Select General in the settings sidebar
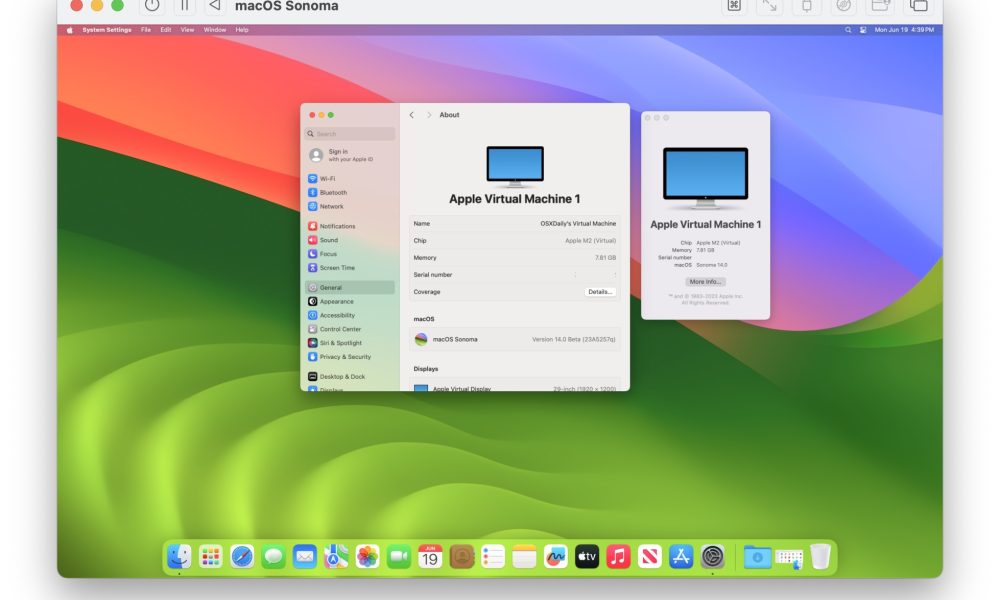Image resolution: width=1000 pixels, height=600 pixels. tap(350, 288)
